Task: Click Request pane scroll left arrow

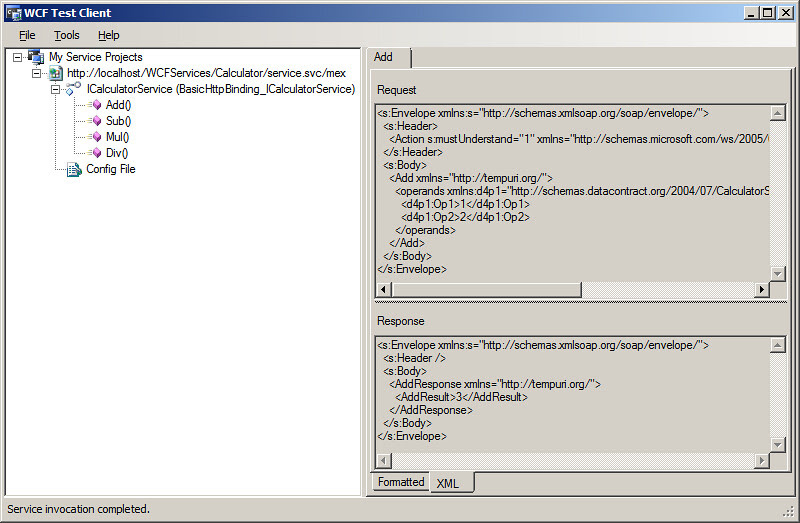Action: (384, 290)
